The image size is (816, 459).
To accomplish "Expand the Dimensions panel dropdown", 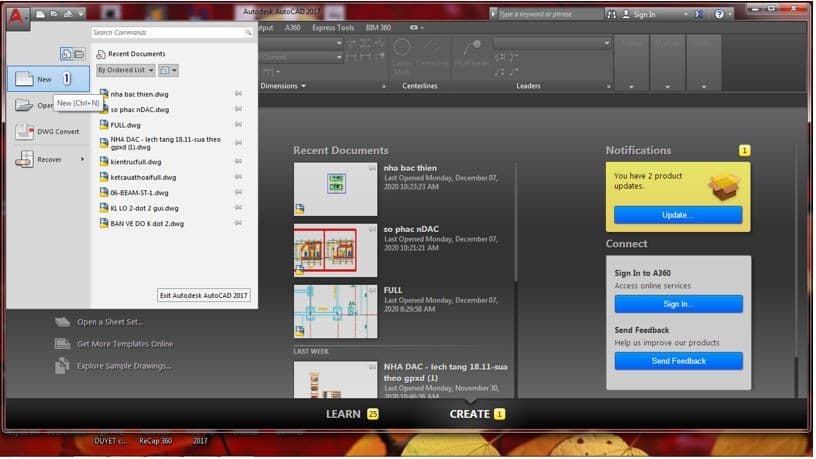I will point(304,86).
